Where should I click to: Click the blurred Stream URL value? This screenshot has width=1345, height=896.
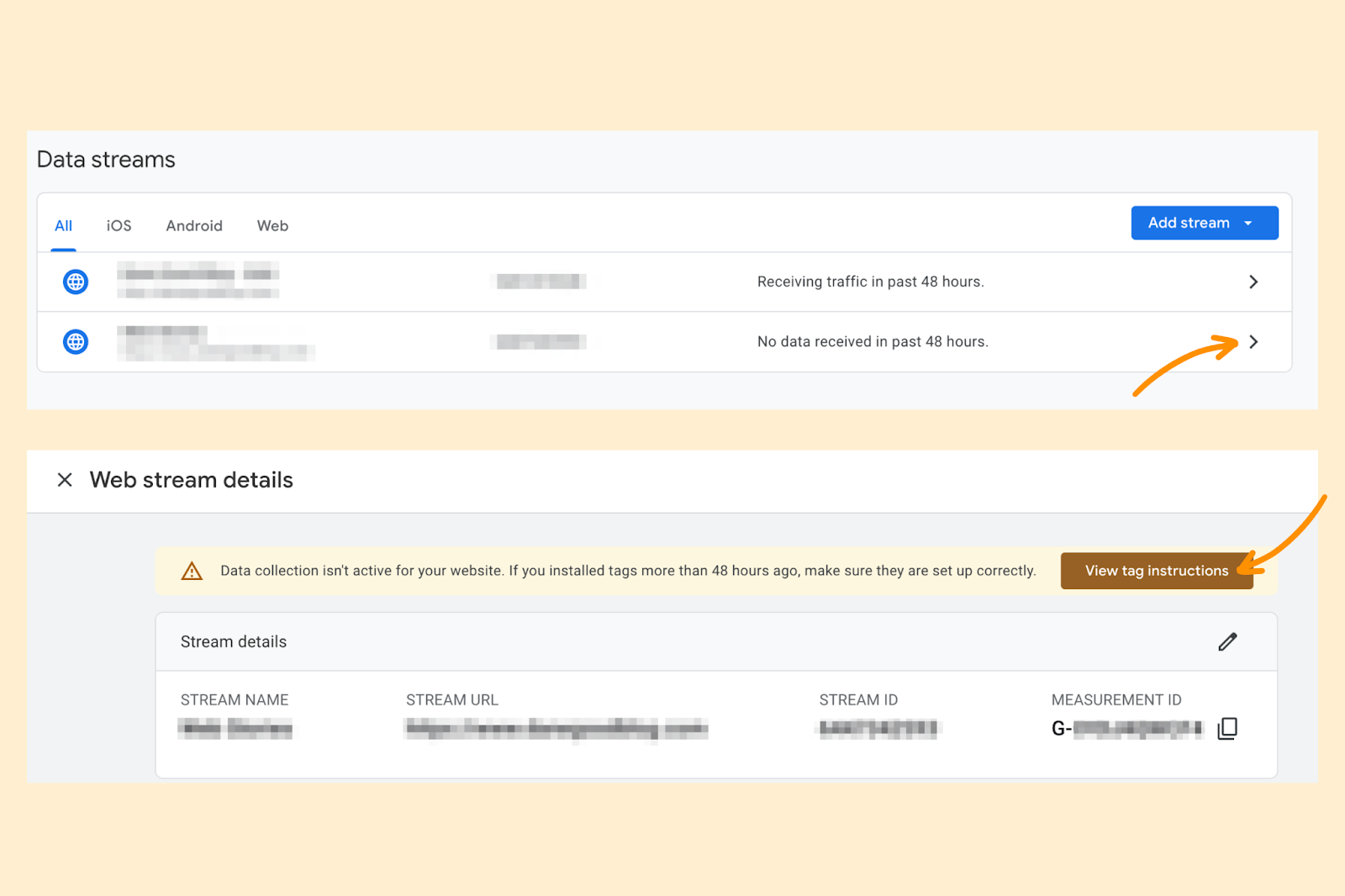(556, 729)
